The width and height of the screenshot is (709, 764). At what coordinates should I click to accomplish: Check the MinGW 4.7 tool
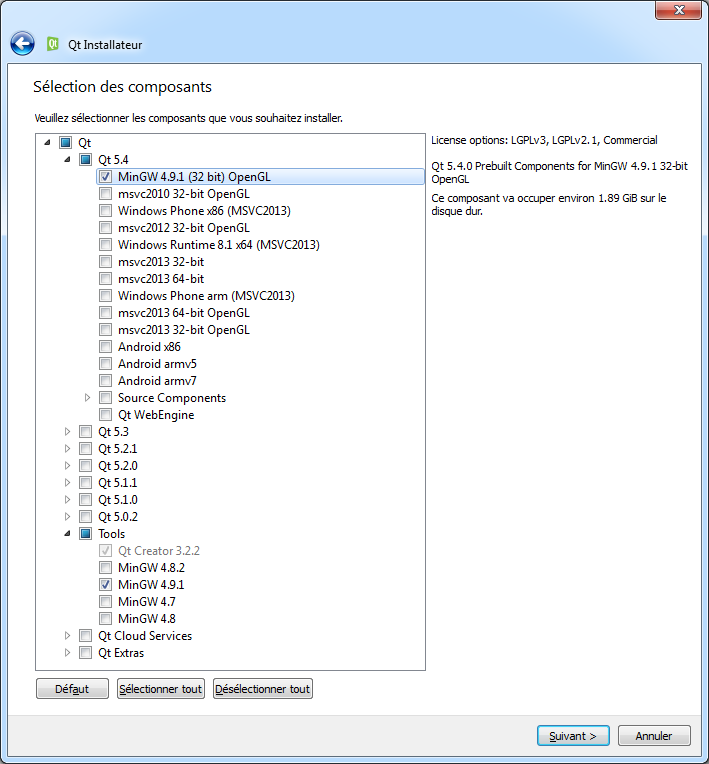coord(105,602)
